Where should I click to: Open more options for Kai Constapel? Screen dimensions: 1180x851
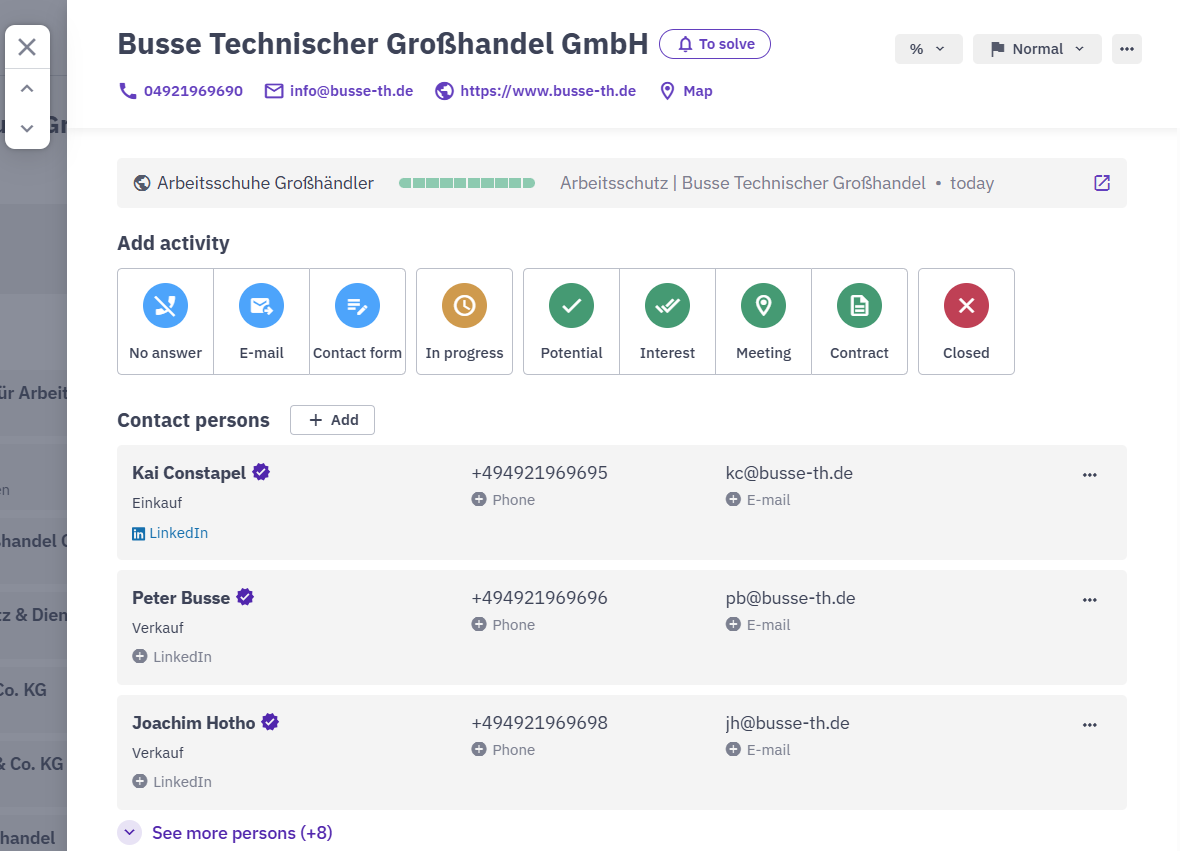click(x=1090, y=475)
